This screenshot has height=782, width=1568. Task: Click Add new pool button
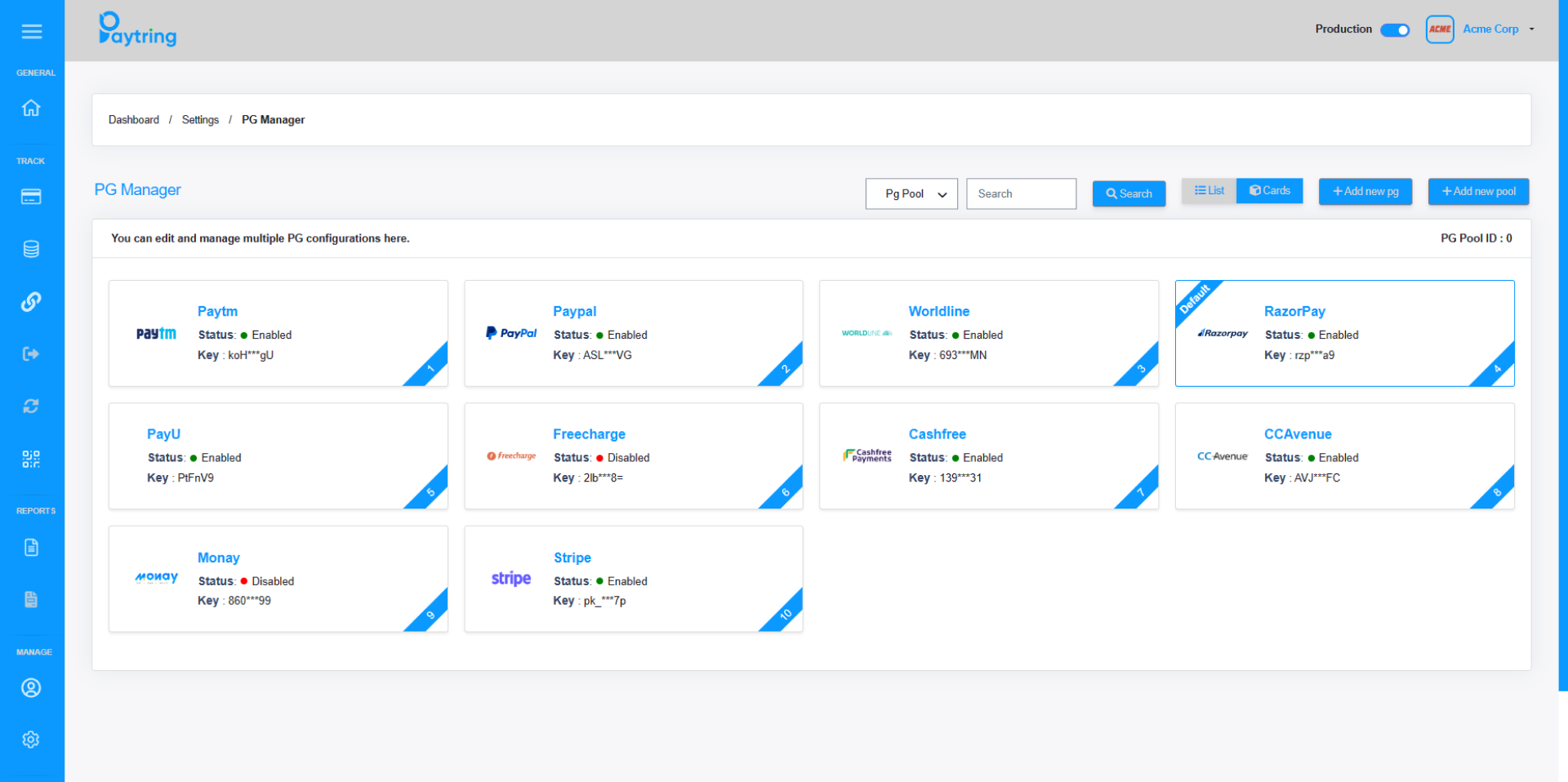click(x=1478, y=191)
